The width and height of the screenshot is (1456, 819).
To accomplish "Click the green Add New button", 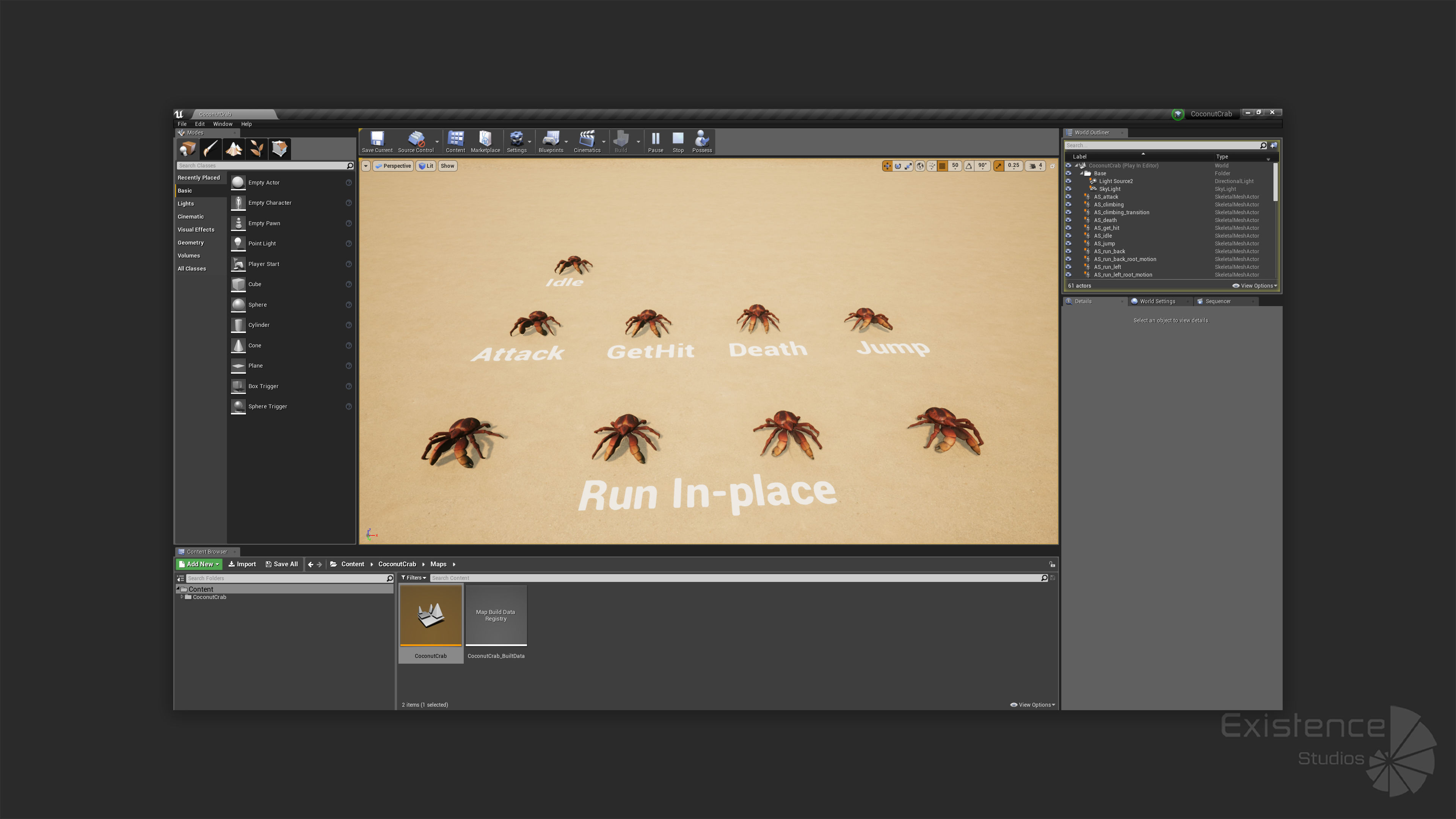I will tap(199, 564).
